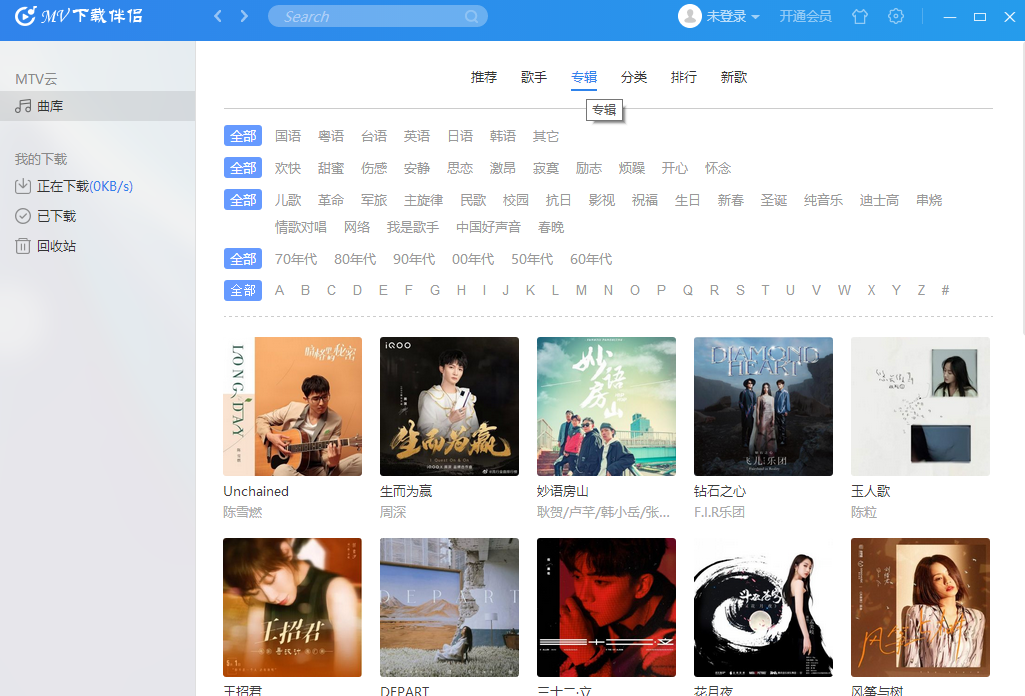Open the 未登录 account dropdown
1025x696 pixels.
(720, 16)
